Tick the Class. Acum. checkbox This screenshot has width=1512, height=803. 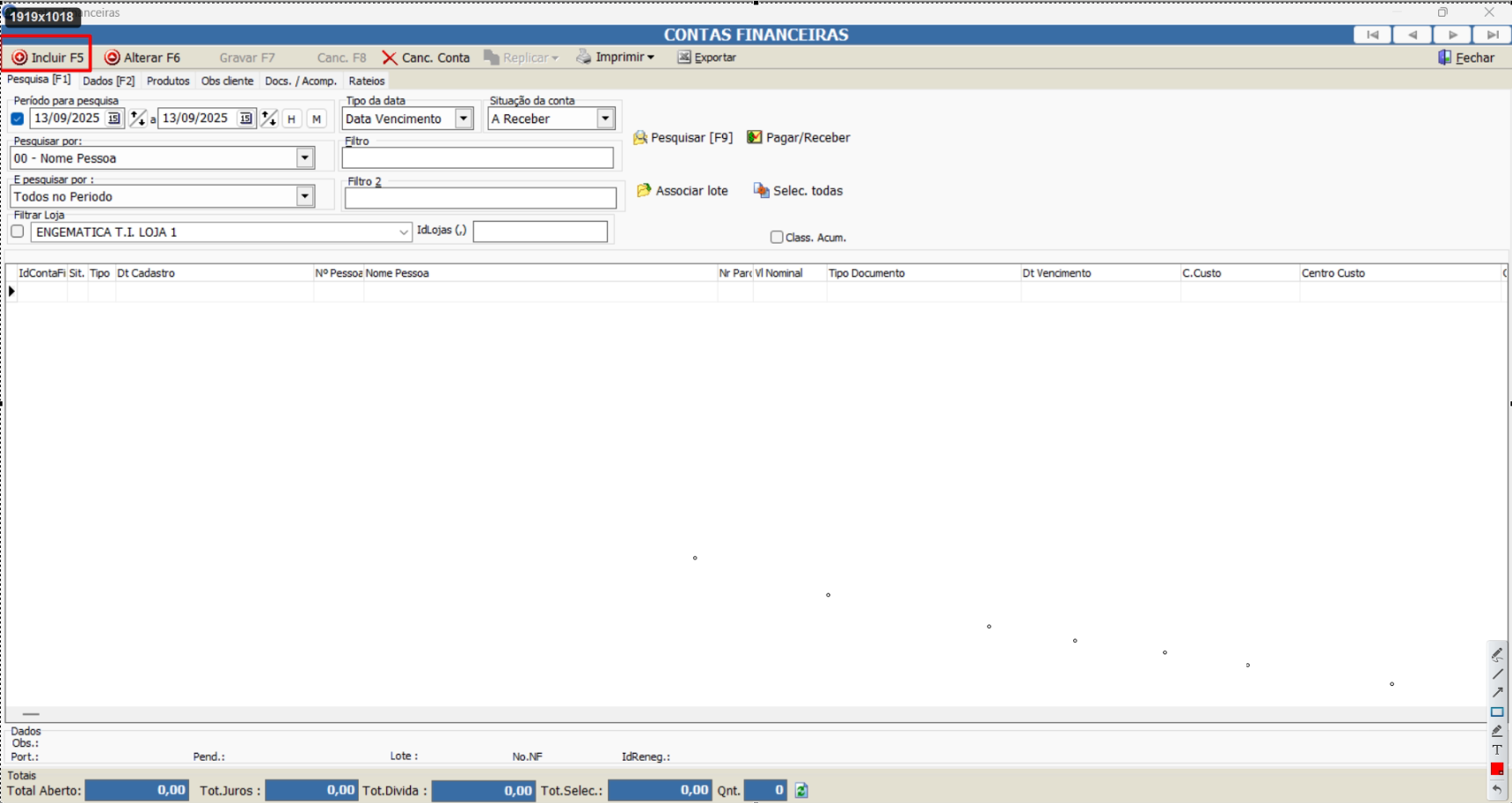pyautogui.click(x=777, y=237)
